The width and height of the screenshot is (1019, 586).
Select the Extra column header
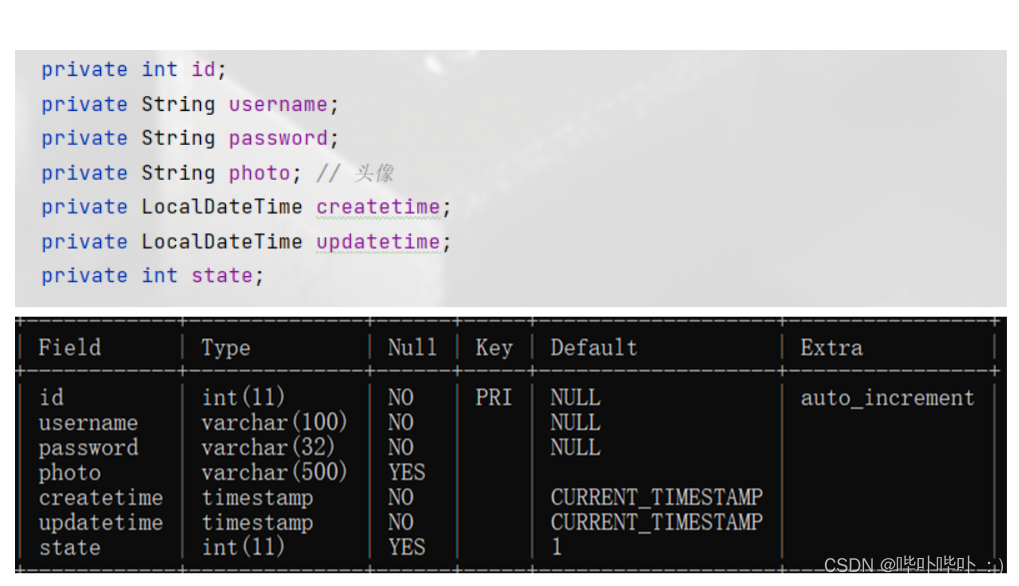pyautogui.click(x=831, y=348)
